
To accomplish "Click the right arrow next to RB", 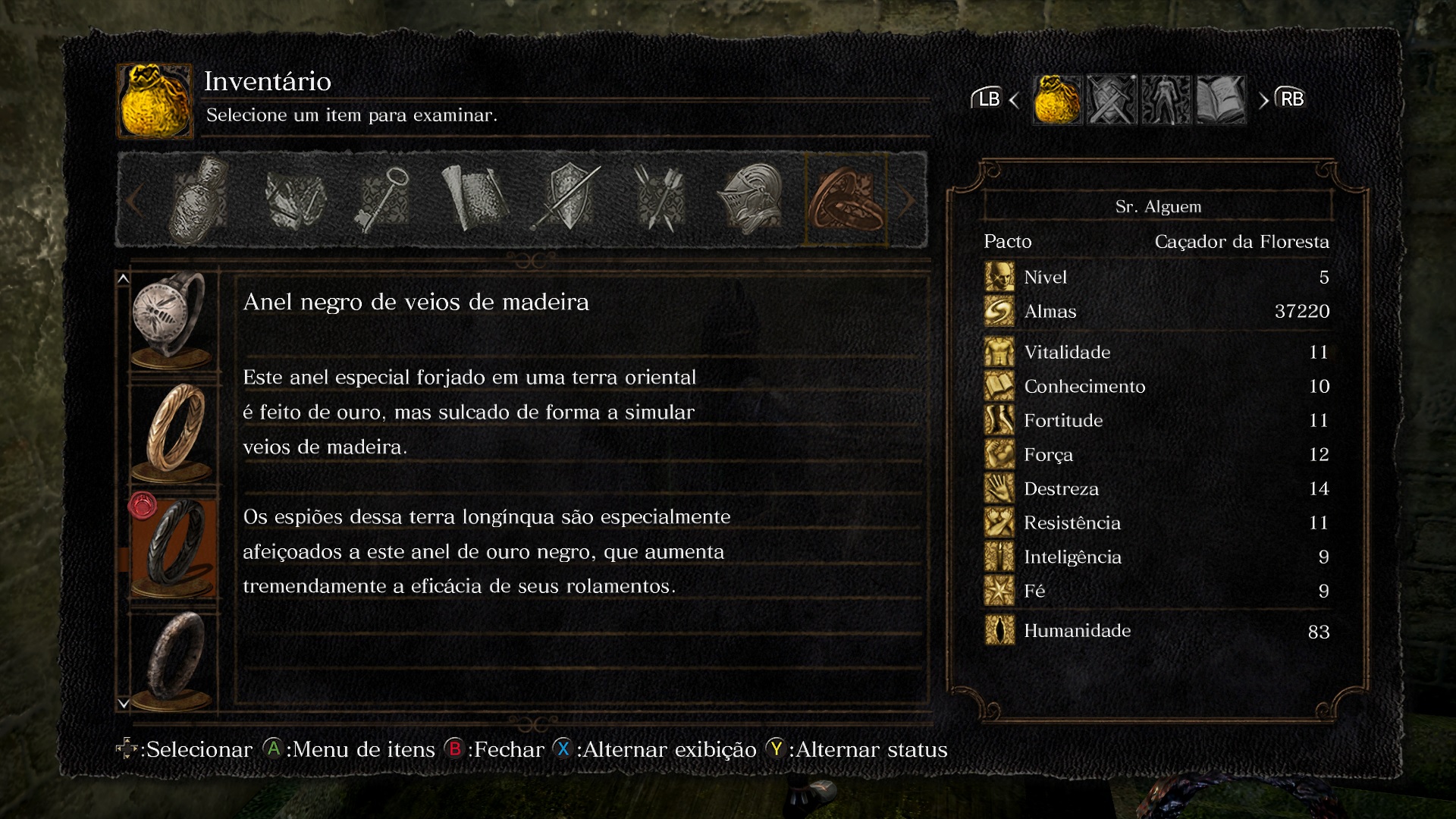I will pos(1263,100).
